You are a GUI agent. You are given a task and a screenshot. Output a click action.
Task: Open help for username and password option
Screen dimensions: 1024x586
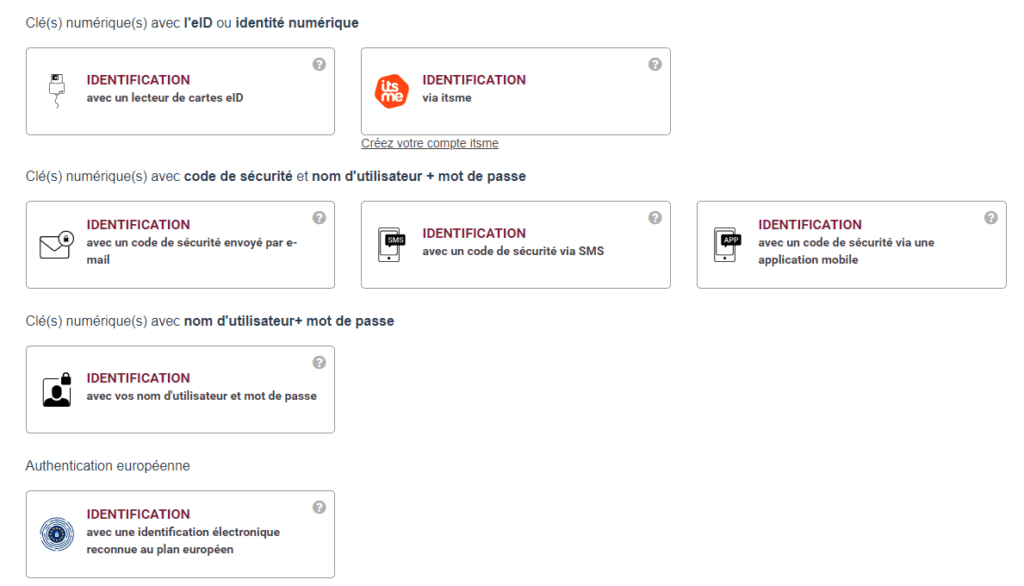click(x=319, y=362)
